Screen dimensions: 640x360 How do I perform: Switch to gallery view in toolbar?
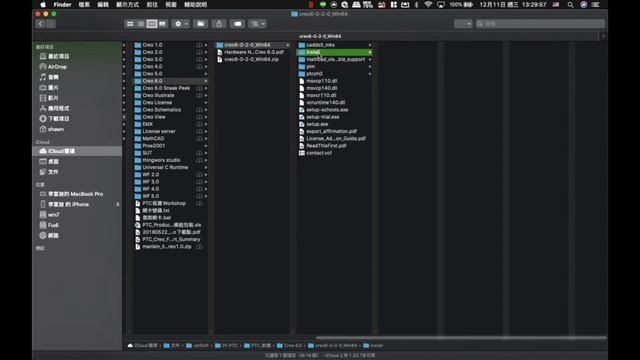162,24
